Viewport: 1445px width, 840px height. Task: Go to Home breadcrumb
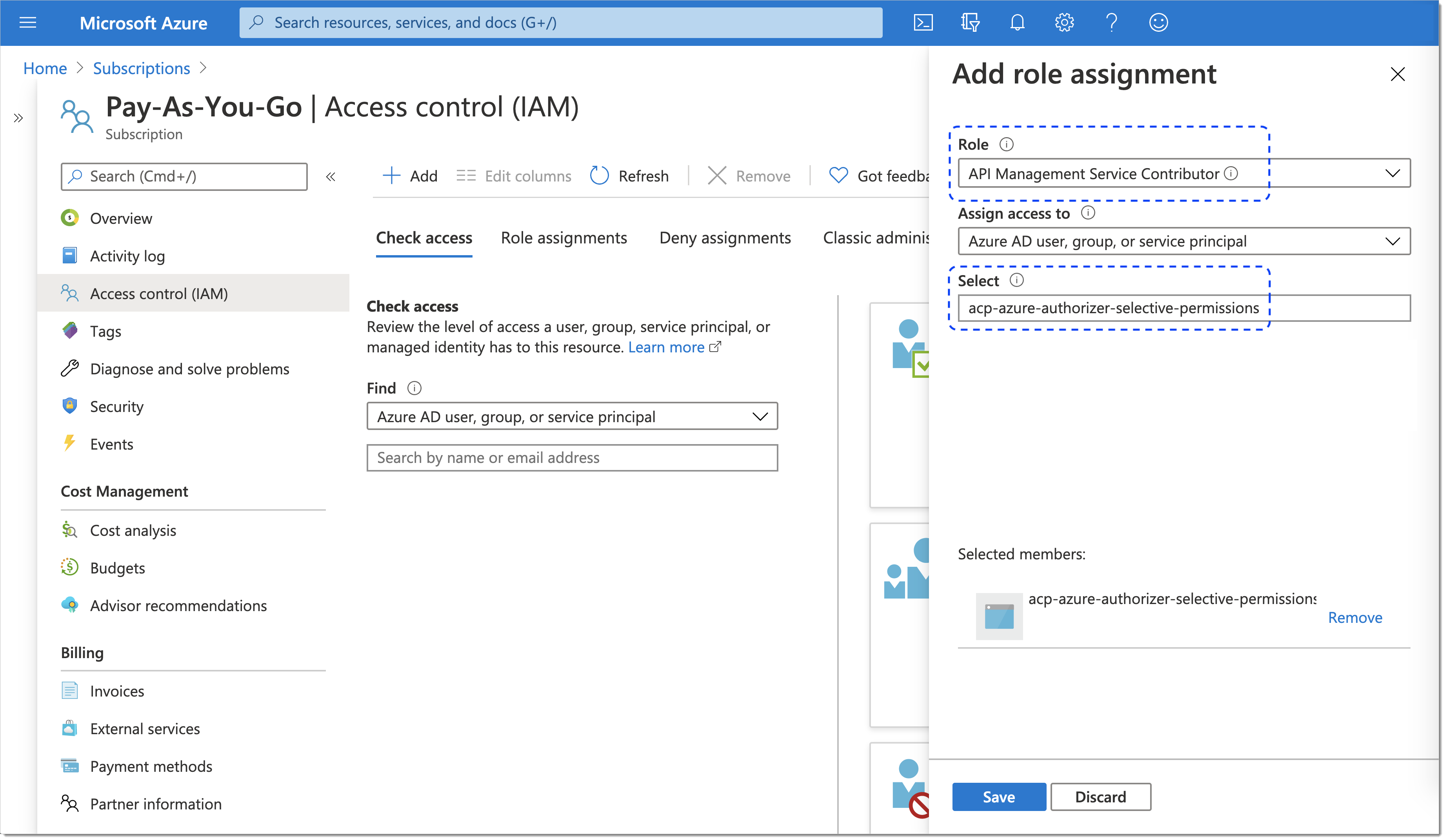click(45, 68)
